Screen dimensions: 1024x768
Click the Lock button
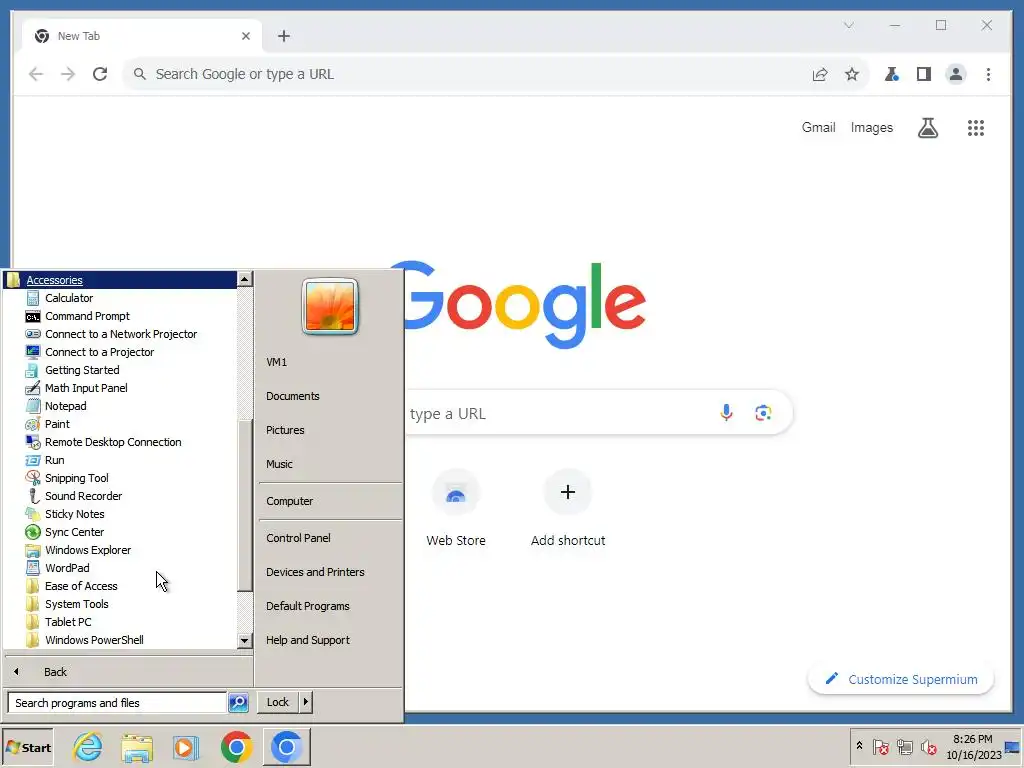278,702
